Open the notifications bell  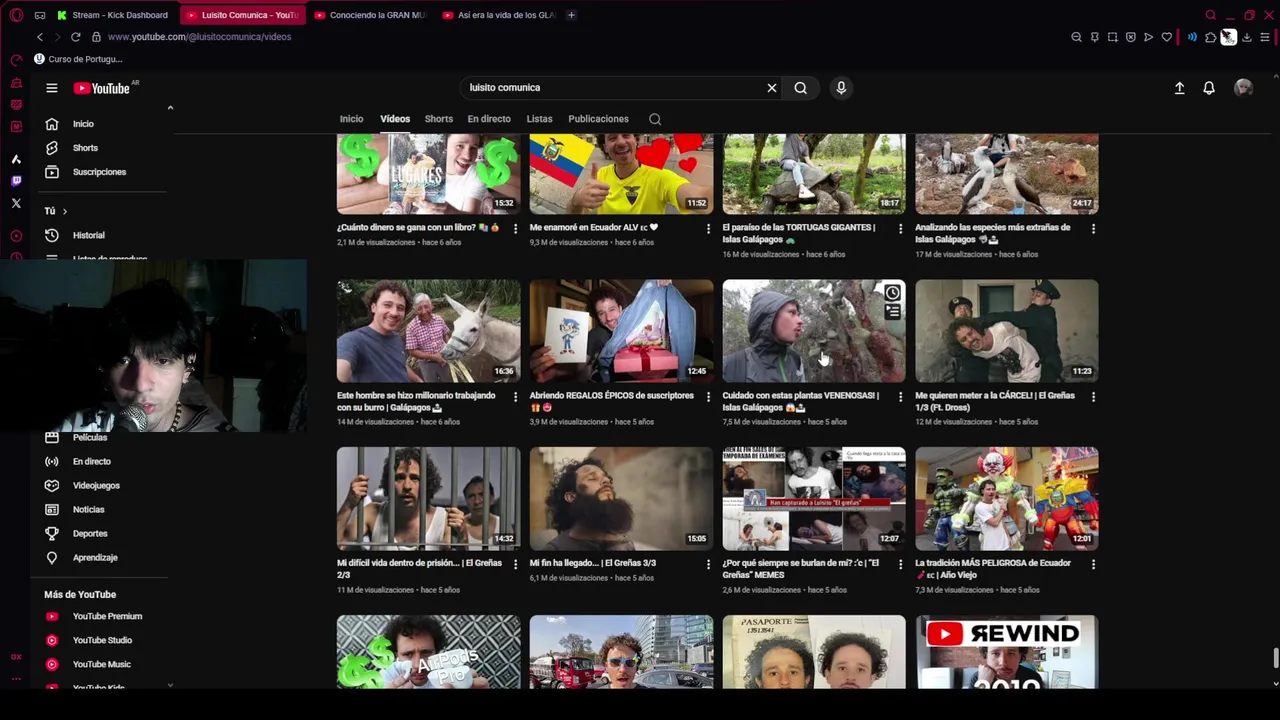[1209, 88]
